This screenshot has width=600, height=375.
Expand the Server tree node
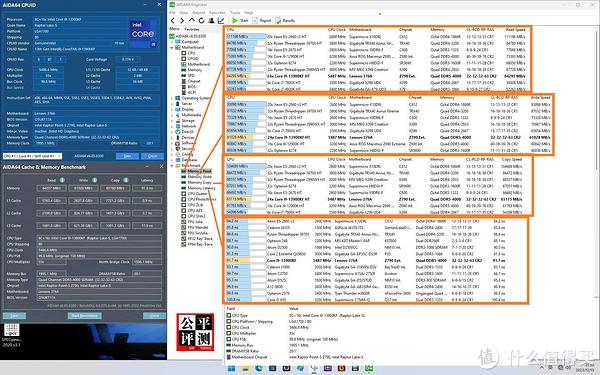[x=172, y=104]
